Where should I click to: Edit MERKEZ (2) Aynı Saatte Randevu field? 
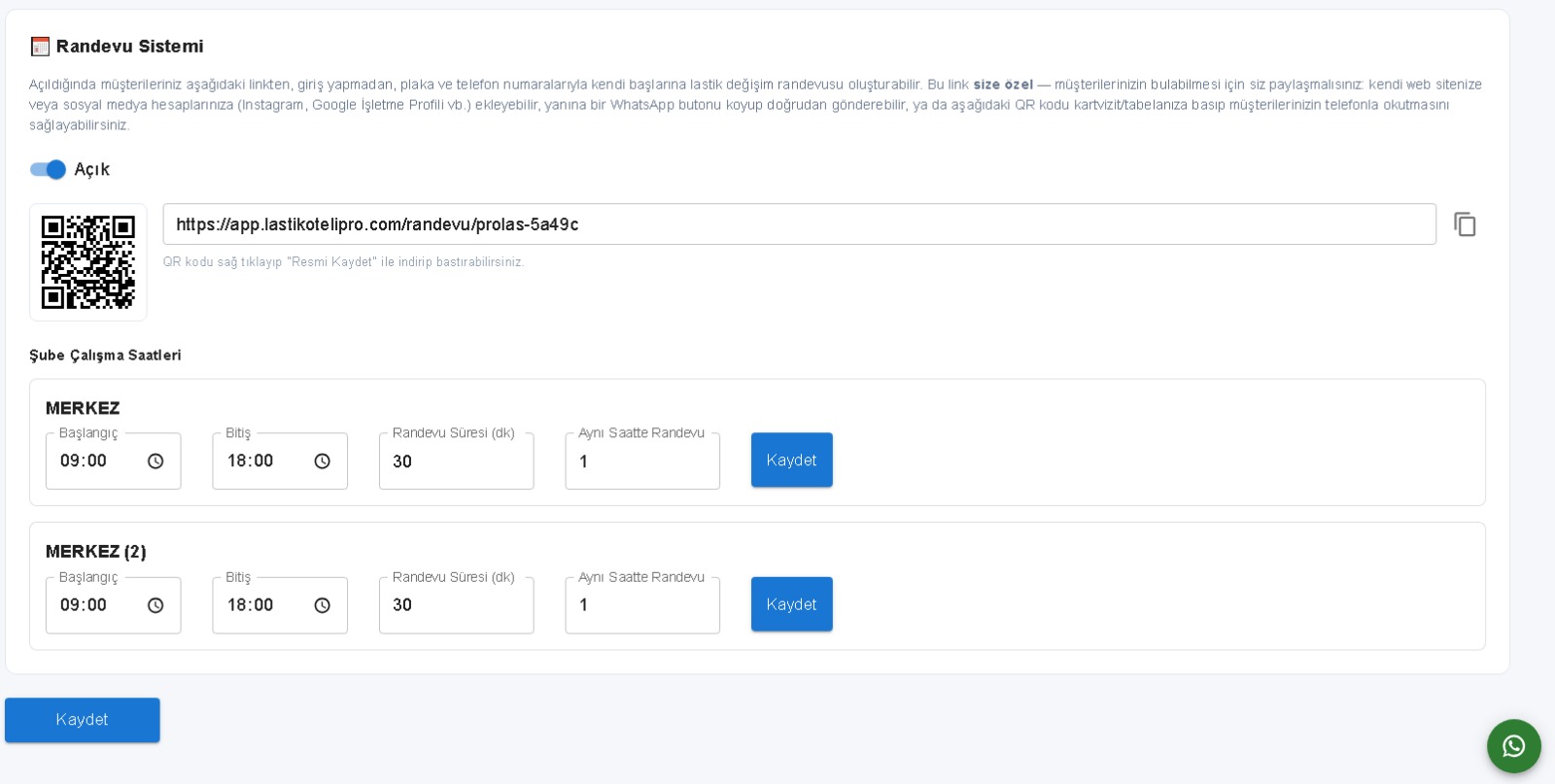[x=642, y=605]
